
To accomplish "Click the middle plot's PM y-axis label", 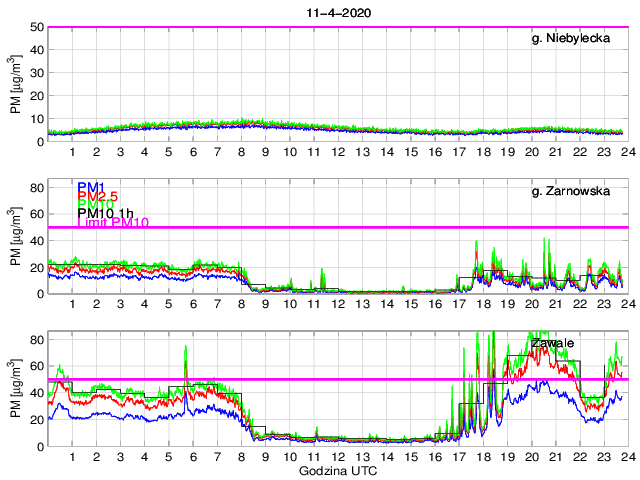I will click(x=16, y=236).
